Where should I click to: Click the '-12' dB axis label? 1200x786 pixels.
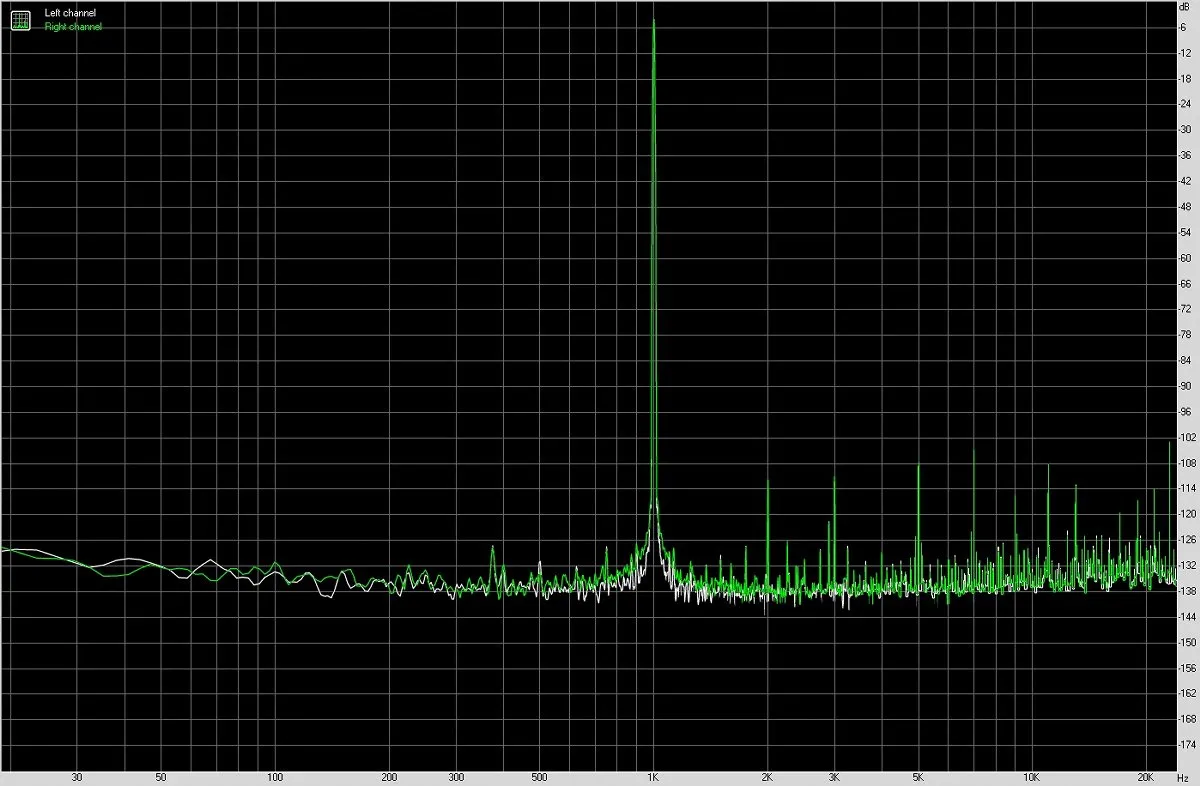tap(1186, 52)
